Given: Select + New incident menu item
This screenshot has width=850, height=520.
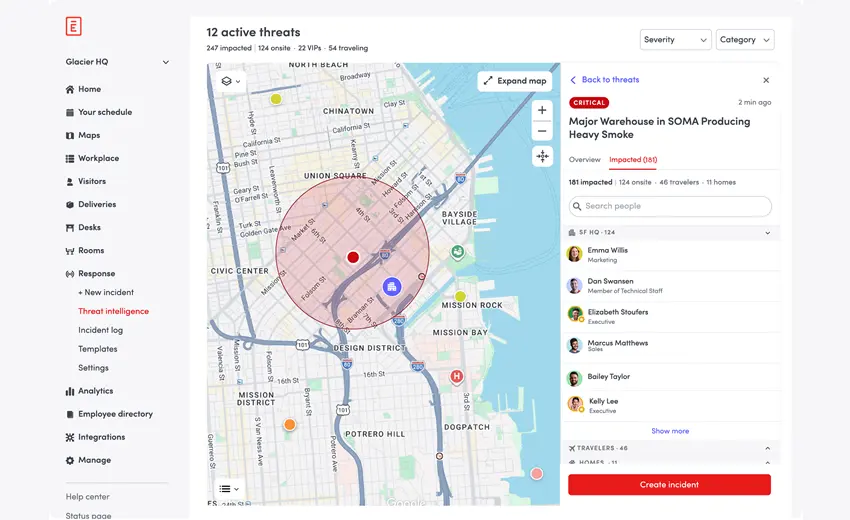Looking at the screenshot, I should pyautogui.click(x=106, y=292).
